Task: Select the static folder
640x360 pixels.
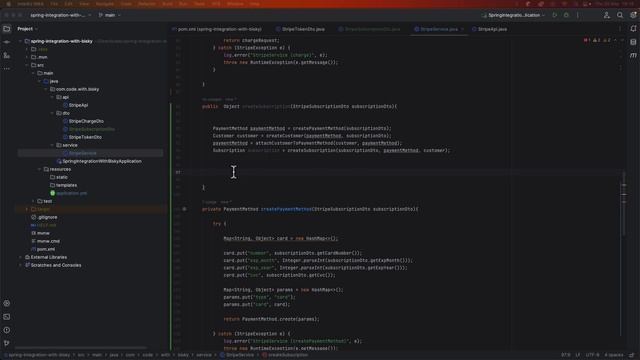Action: tap(62, 177)
